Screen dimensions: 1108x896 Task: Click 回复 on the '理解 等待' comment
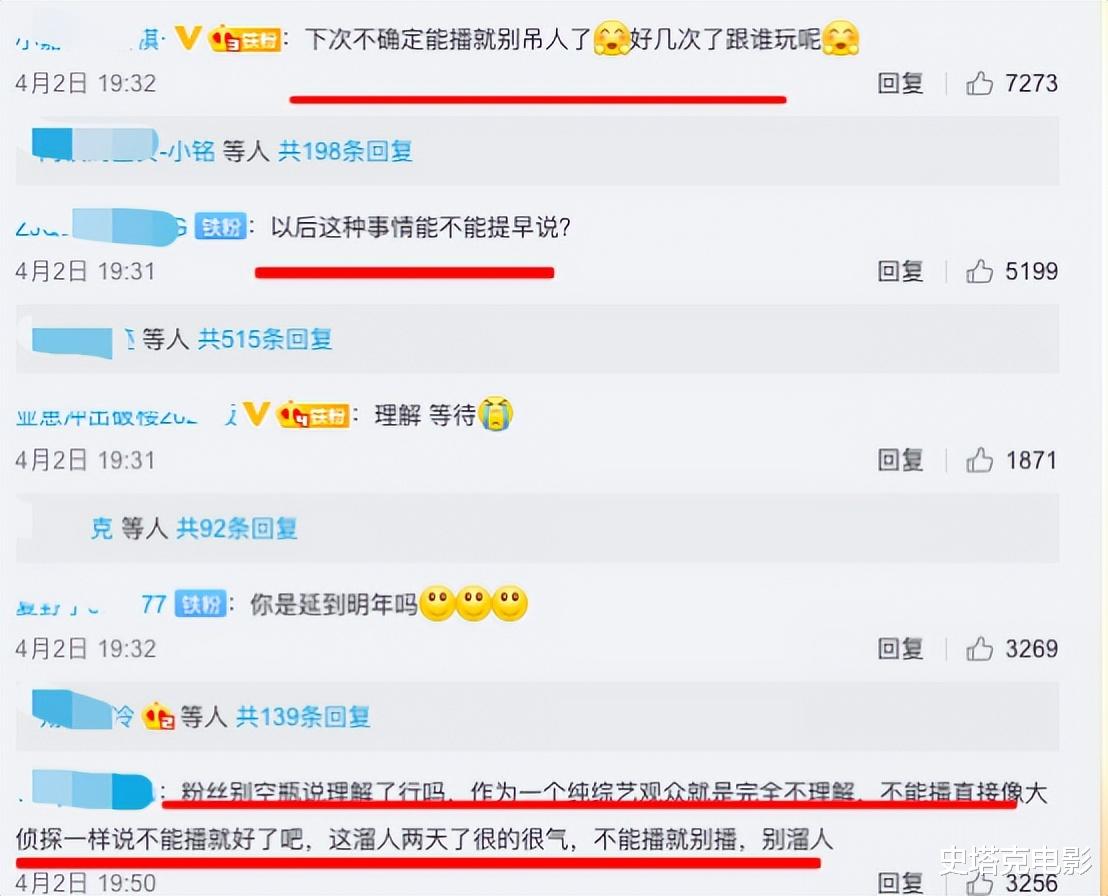[x=900, y=461]
